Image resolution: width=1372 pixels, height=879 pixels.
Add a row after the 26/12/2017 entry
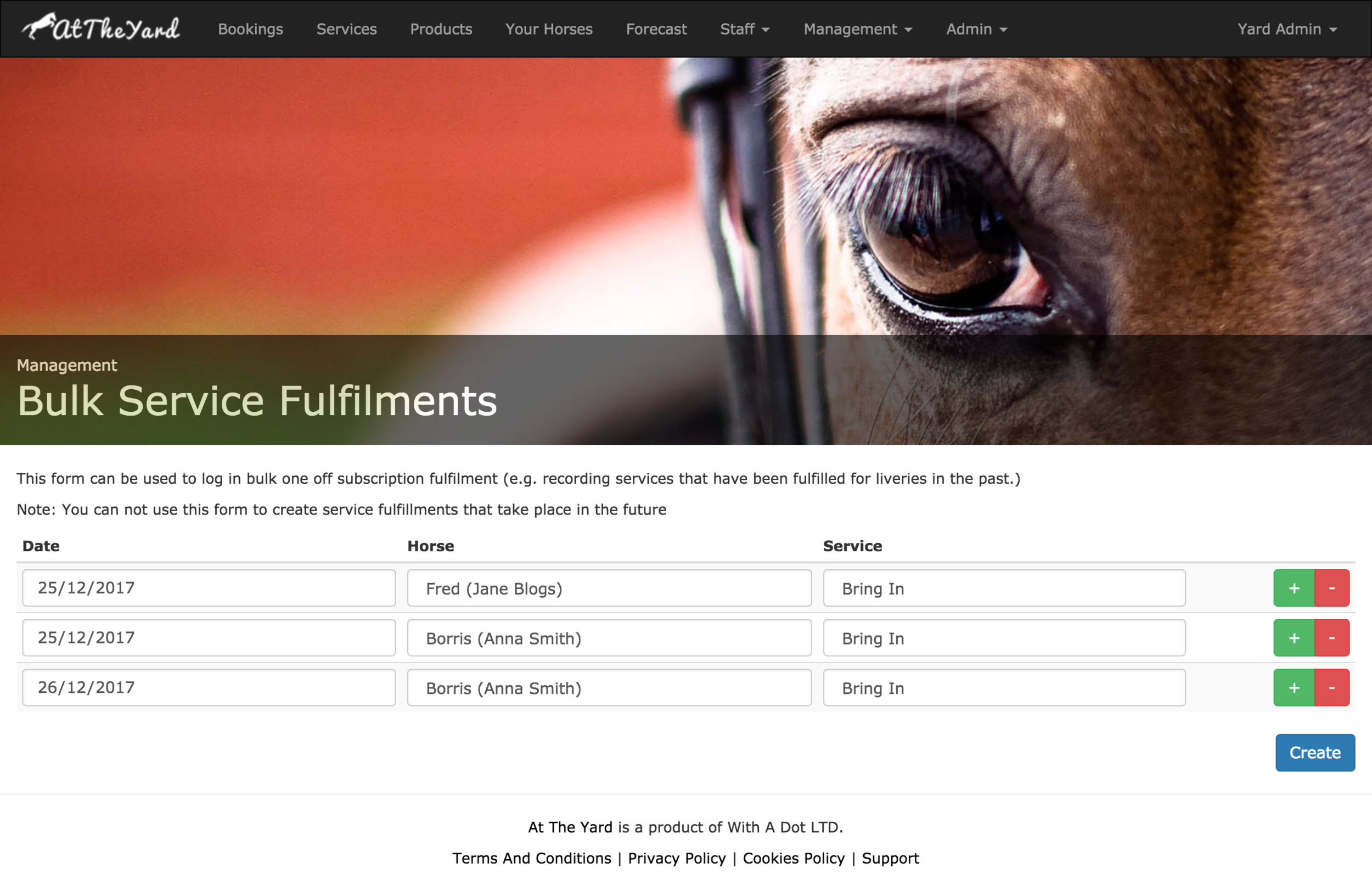1294,687
